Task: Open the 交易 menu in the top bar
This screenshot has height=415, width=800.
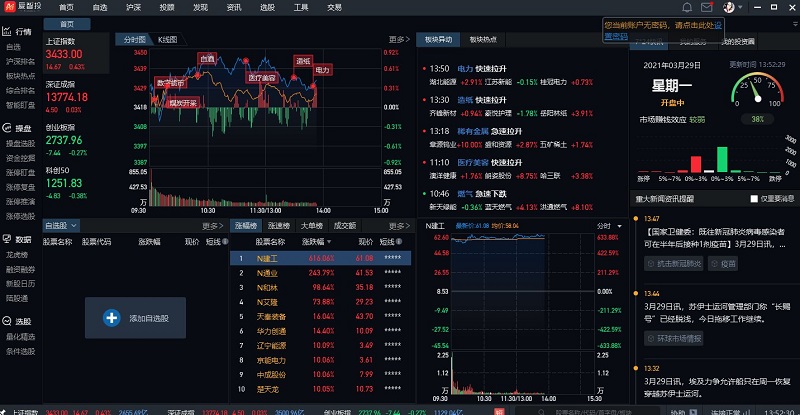Action: click(334, 7)
